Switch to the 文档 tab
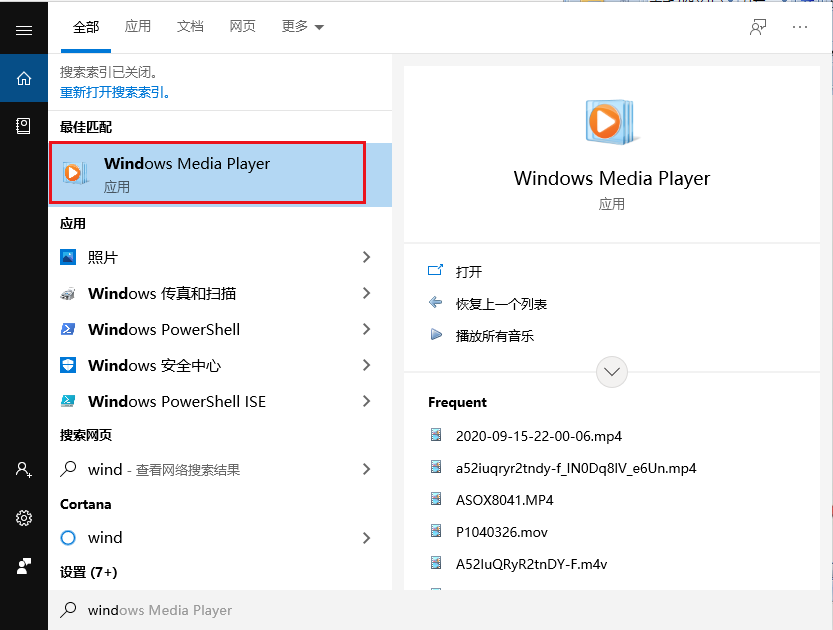 pyautogui.click(x=190, y=27)
